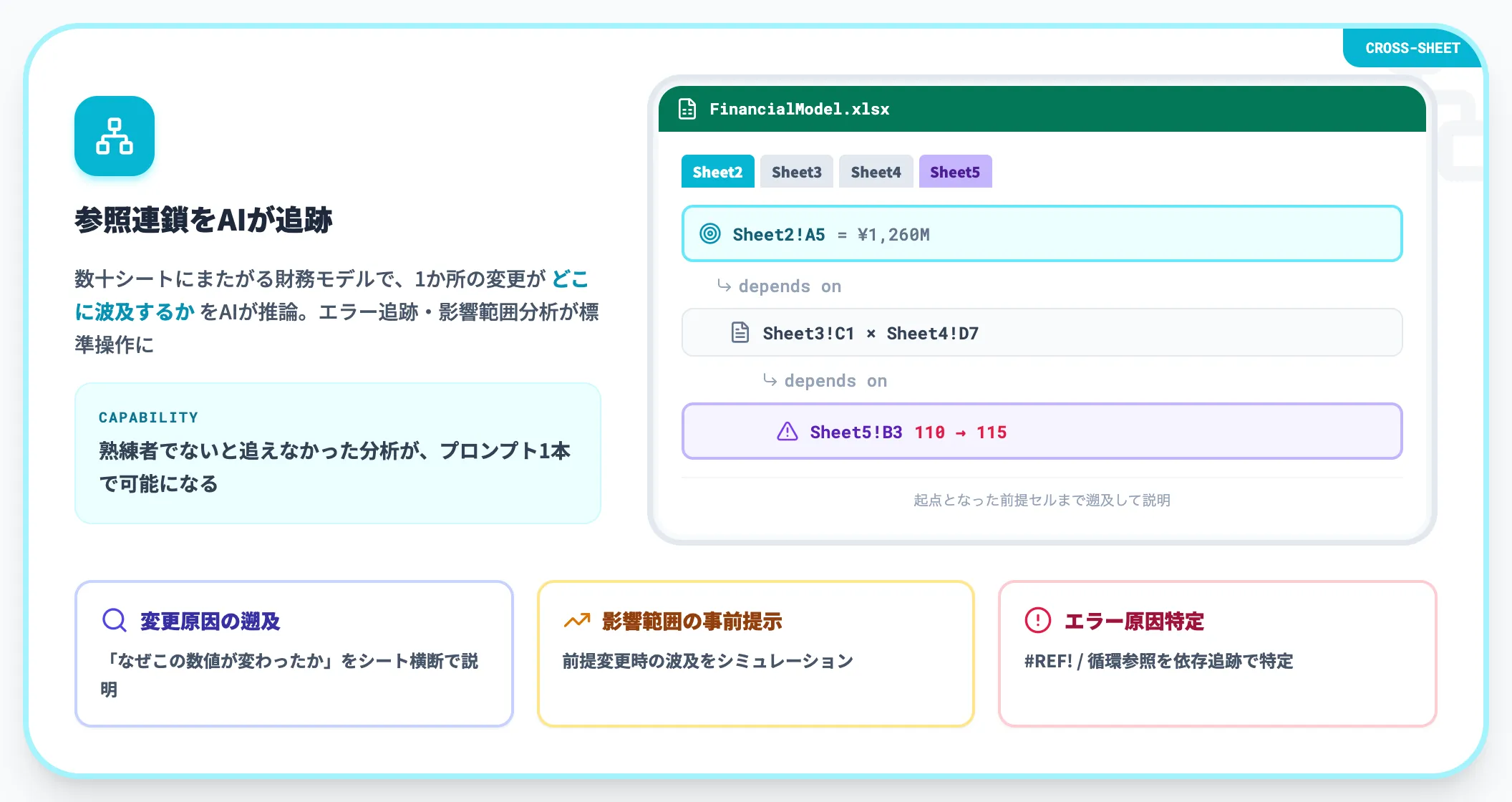
Task: Click the CROSS-SHEET badge
Action: 1412,48
